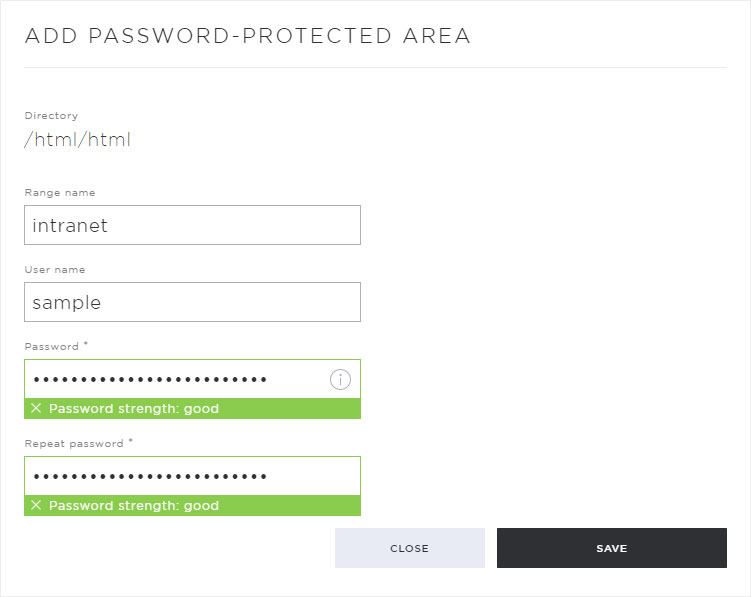Click the X icon under Repeat password
The height and width of the screenshot is (597, 751).
36,505
